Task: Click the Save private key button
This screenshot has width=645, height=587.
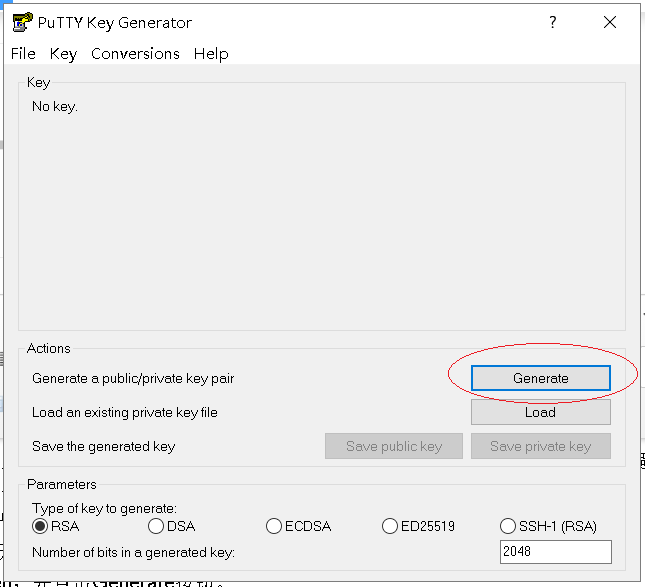Action: [x=540, y=446]
